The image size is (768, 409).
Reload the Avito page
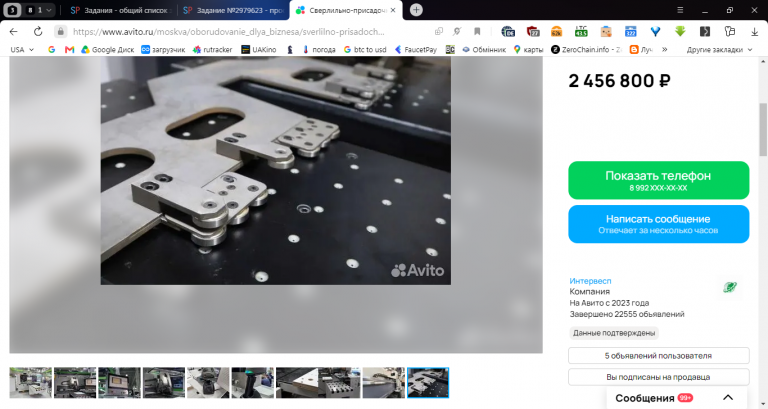tap(38, 32)
